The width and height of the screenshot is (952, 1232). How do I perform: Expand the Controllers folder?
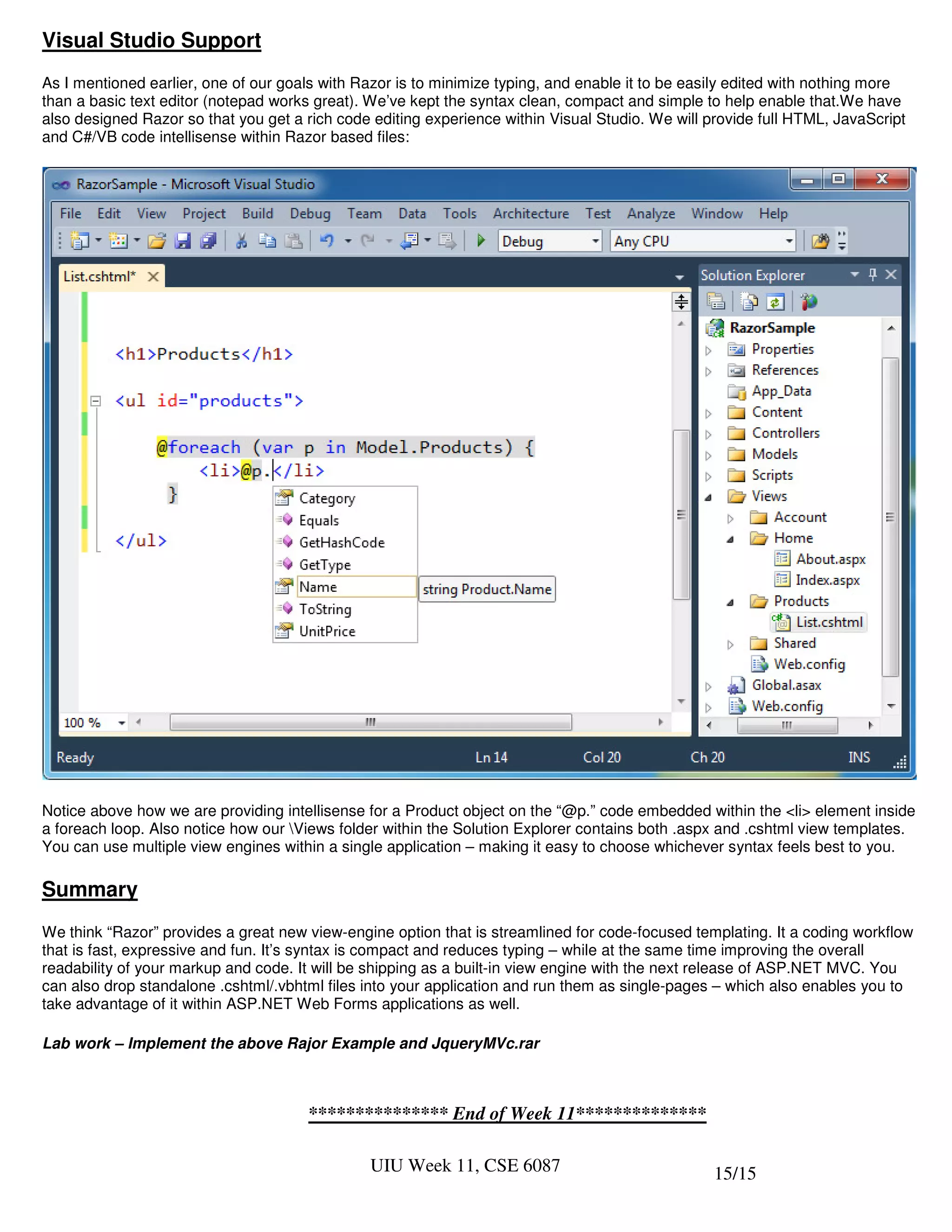tap(708, 434)
